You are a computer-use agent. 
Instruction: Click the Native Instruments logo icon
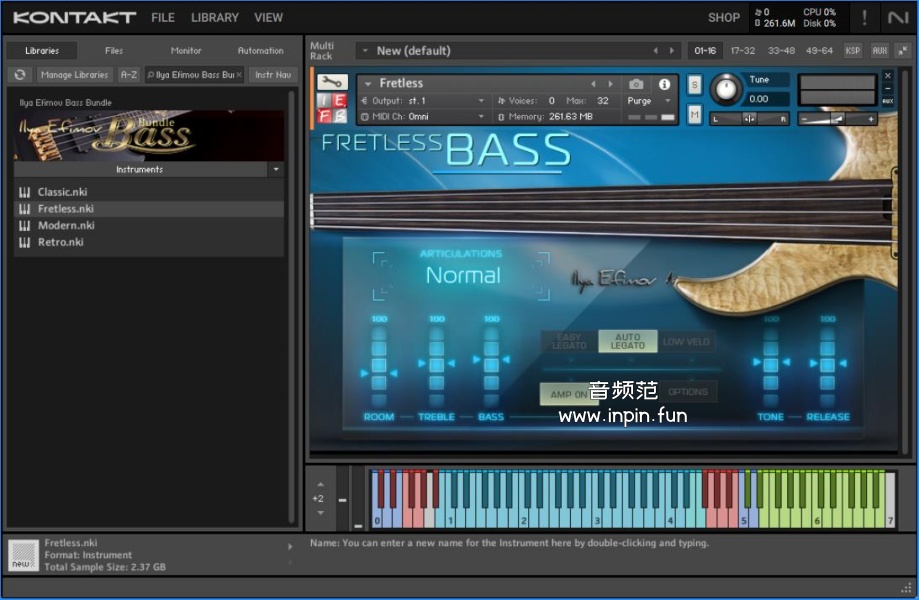897,17
